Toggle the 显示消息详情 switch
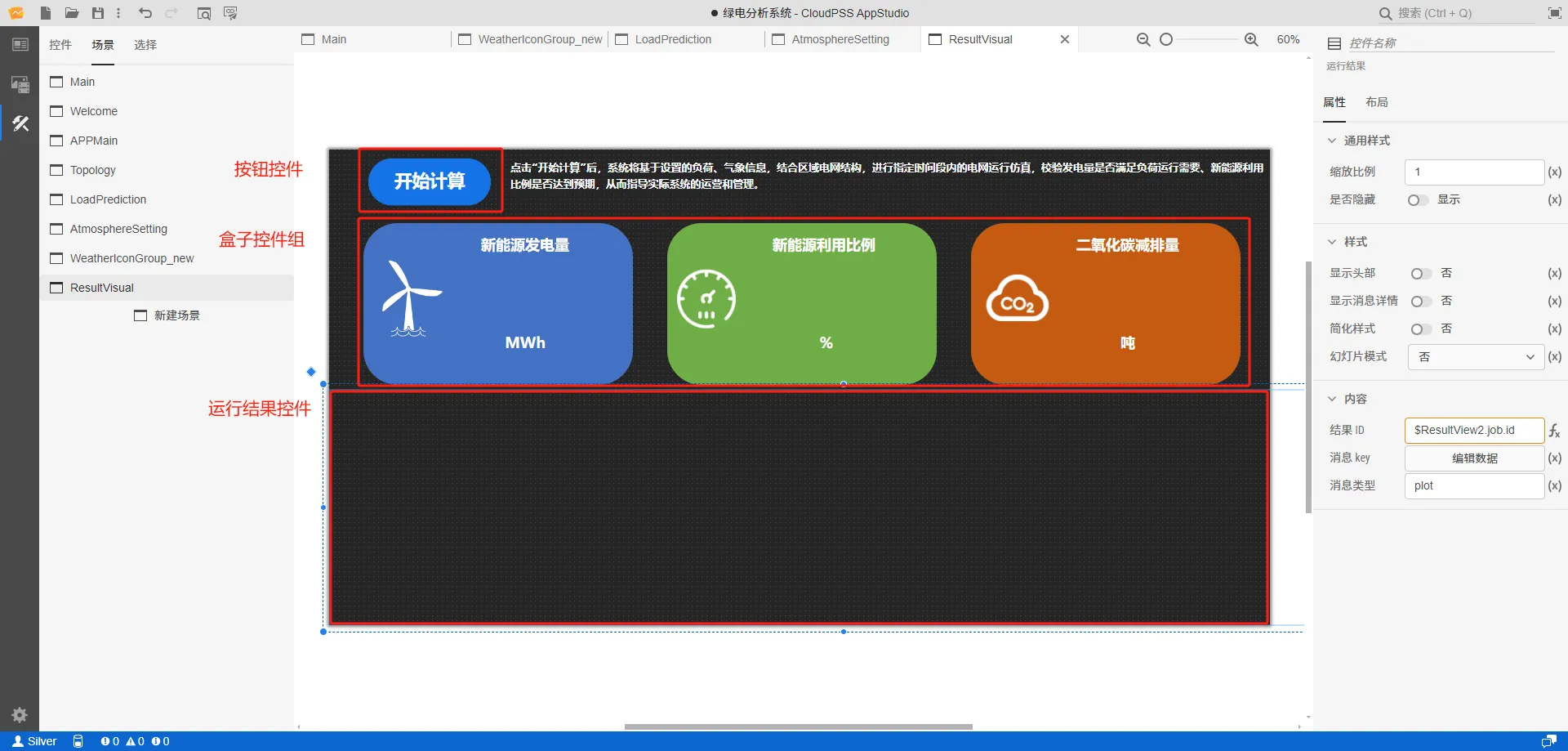The width and height of the screenshot is (1568, 751). click(1422, 302)
